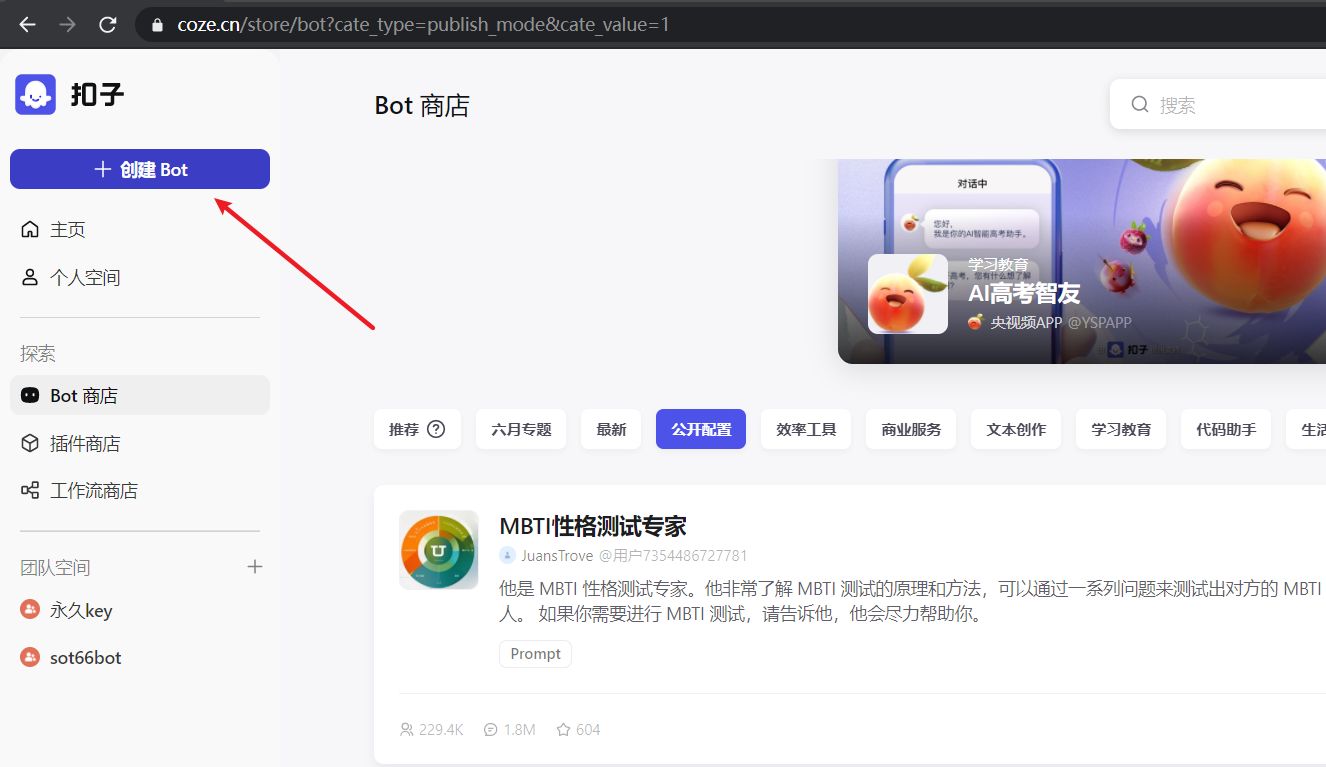
Task: Add a team space with plus icon
Action: (x=255, y=567)
